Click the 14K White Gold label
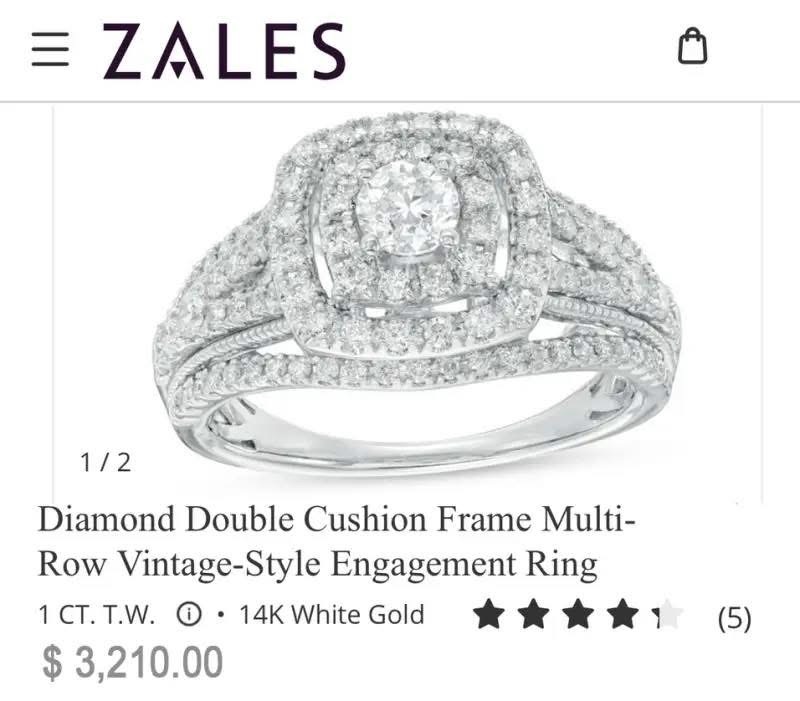 (332, 614)
